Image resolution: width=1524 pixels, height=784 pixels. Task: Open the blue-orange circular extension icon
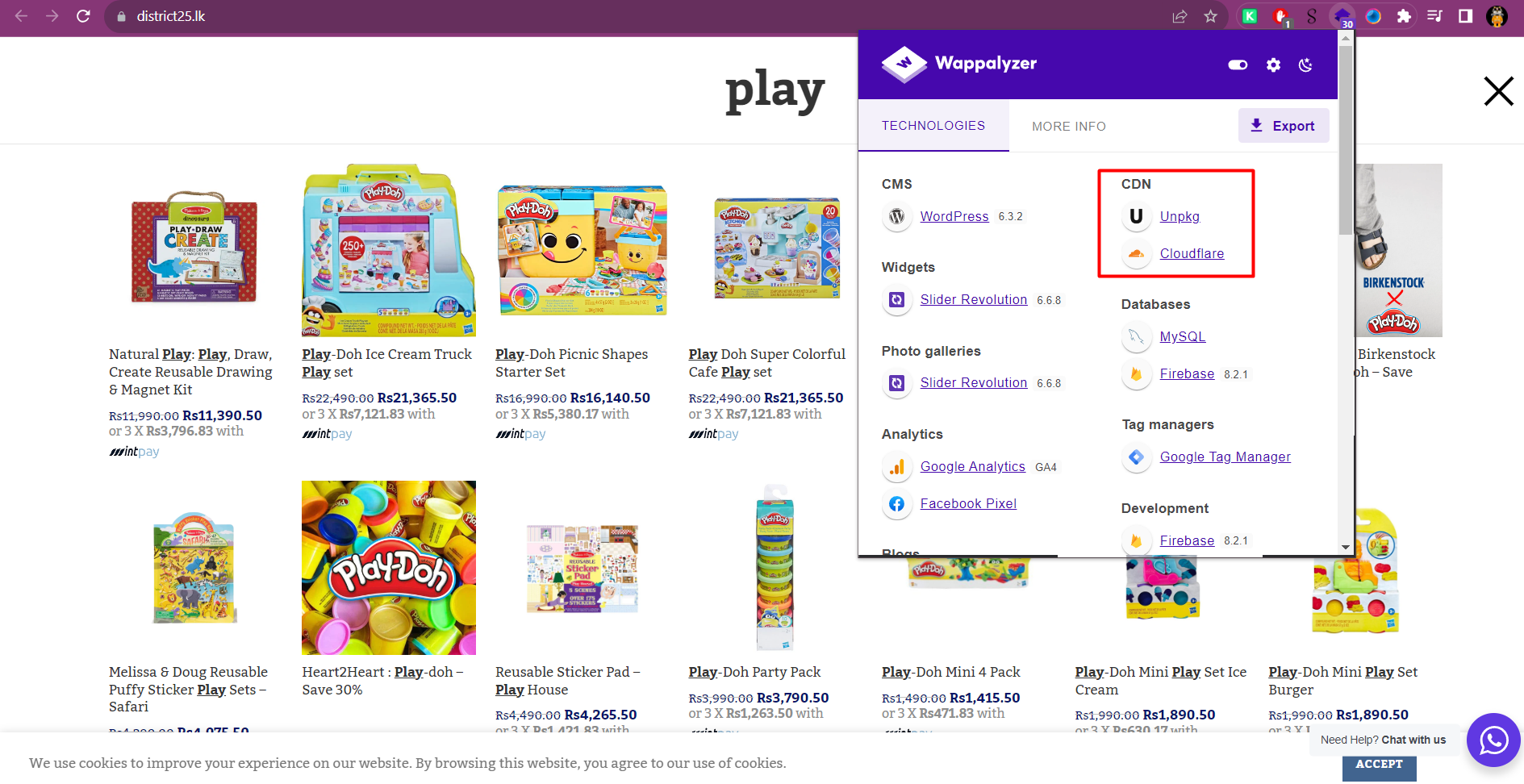[x=1373, y=16]
